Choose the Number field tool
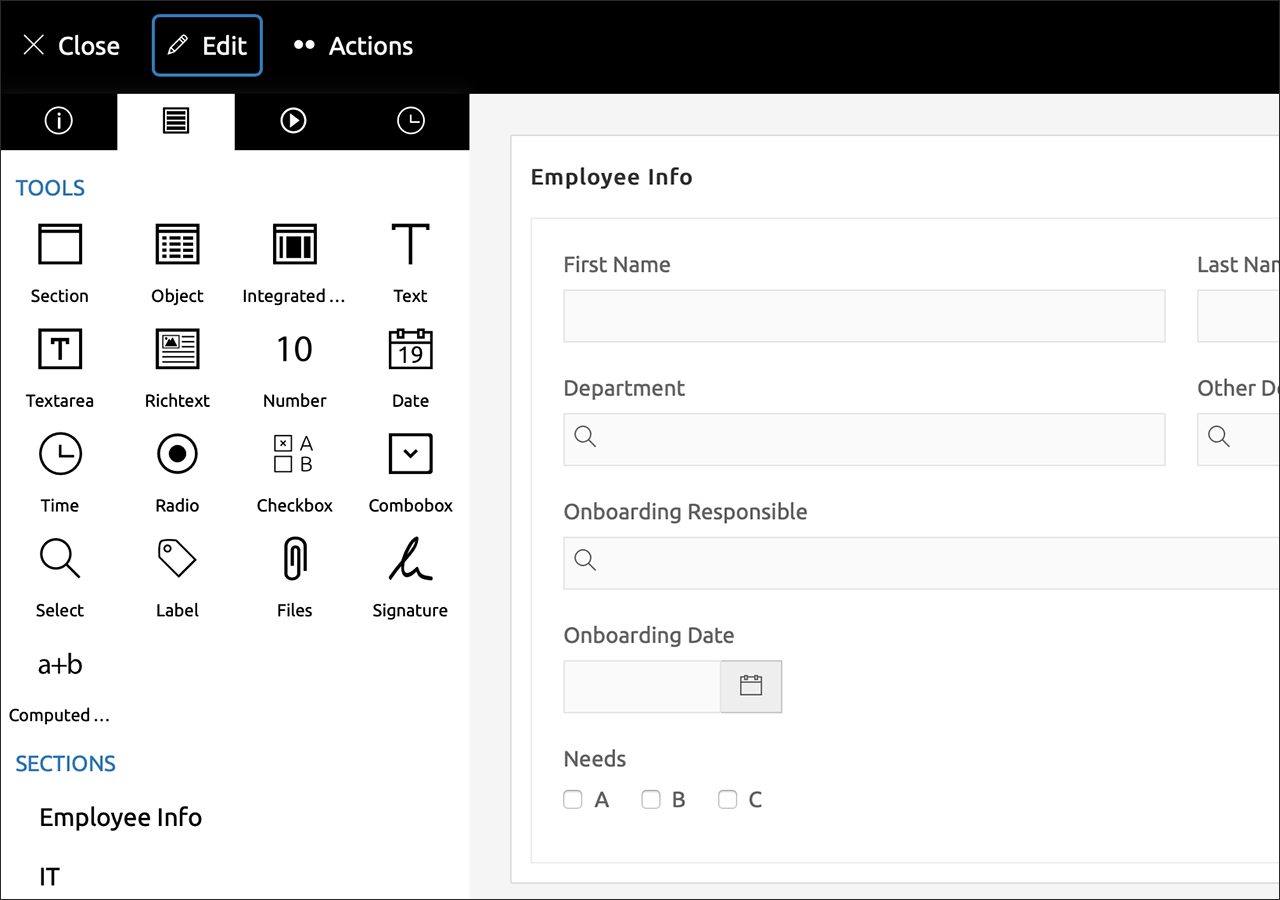The width and height of the screenshot is (1280, 900). [294, 349]
